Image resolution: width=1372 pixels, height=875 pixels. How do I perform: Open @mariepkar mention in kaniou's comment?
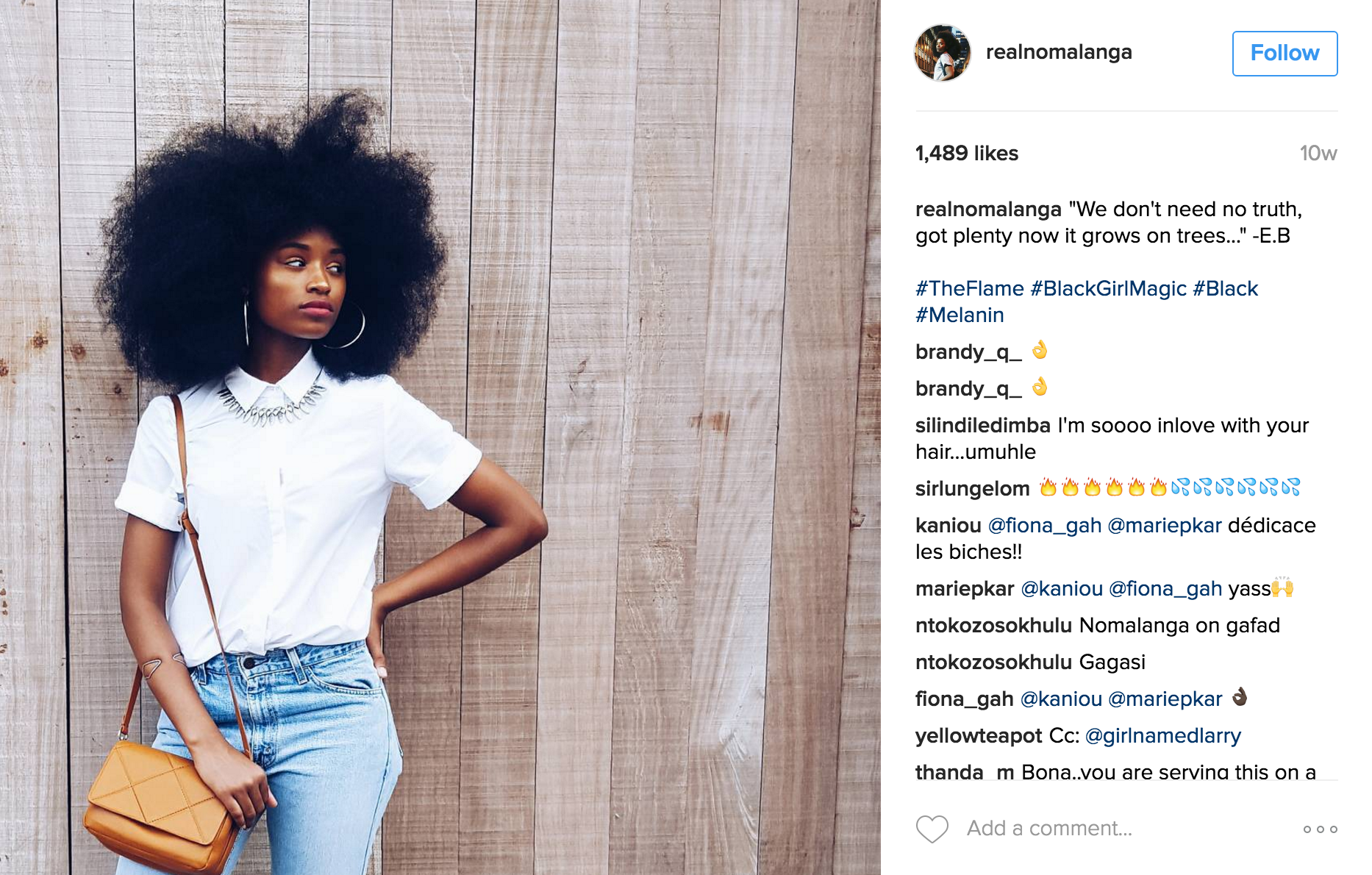coord(1165,525)
